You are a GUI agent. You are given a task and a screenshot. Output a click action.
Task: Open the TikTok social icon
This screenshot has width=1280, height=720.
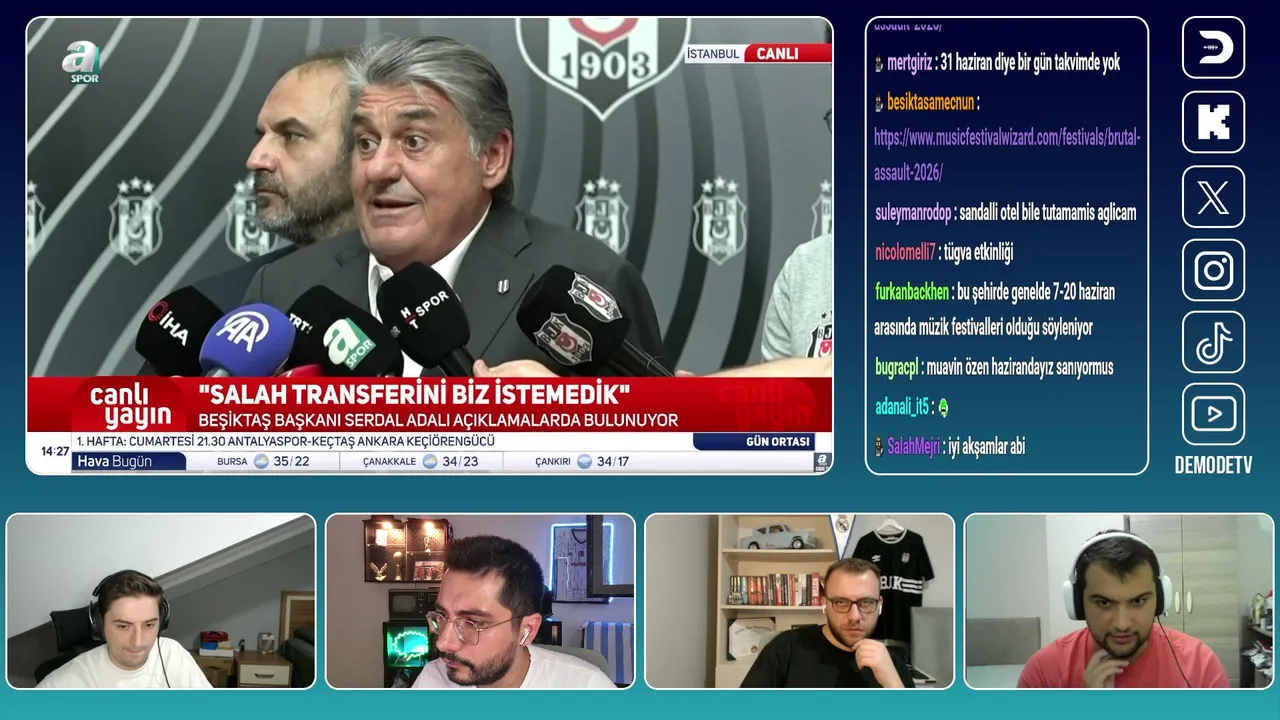click(1213, 342)
